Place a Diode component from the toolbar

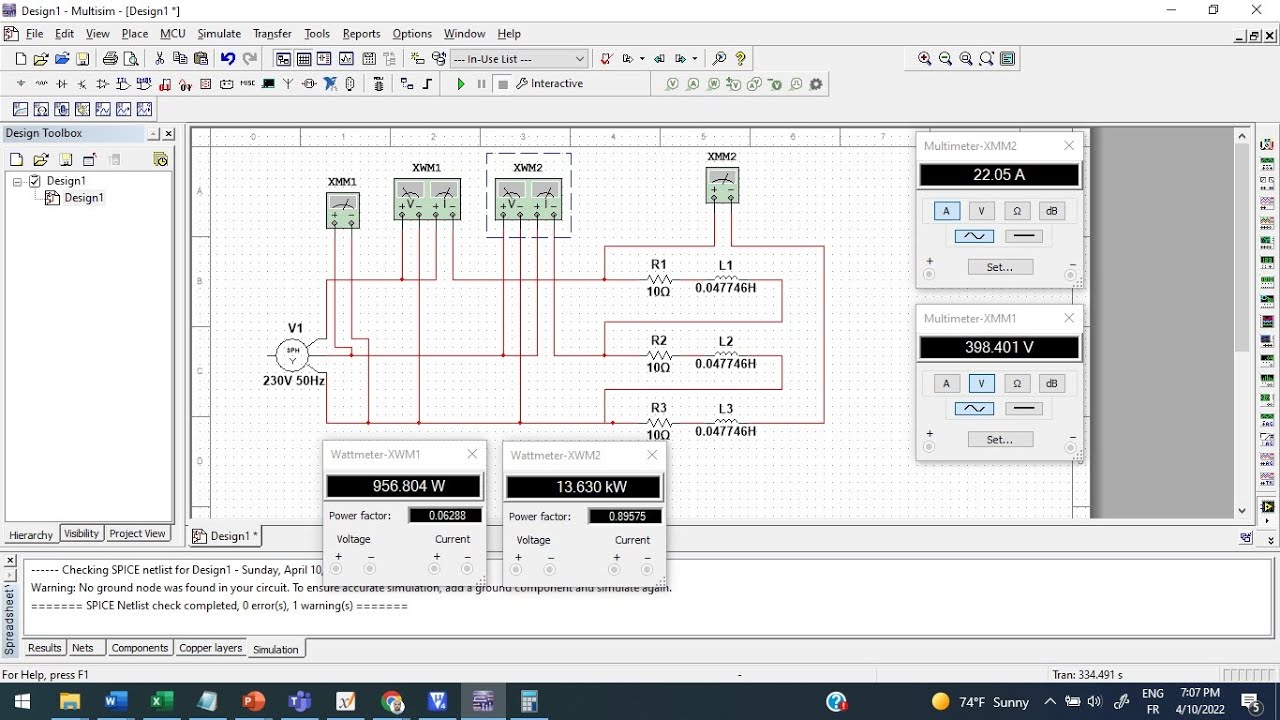[62, 84]
